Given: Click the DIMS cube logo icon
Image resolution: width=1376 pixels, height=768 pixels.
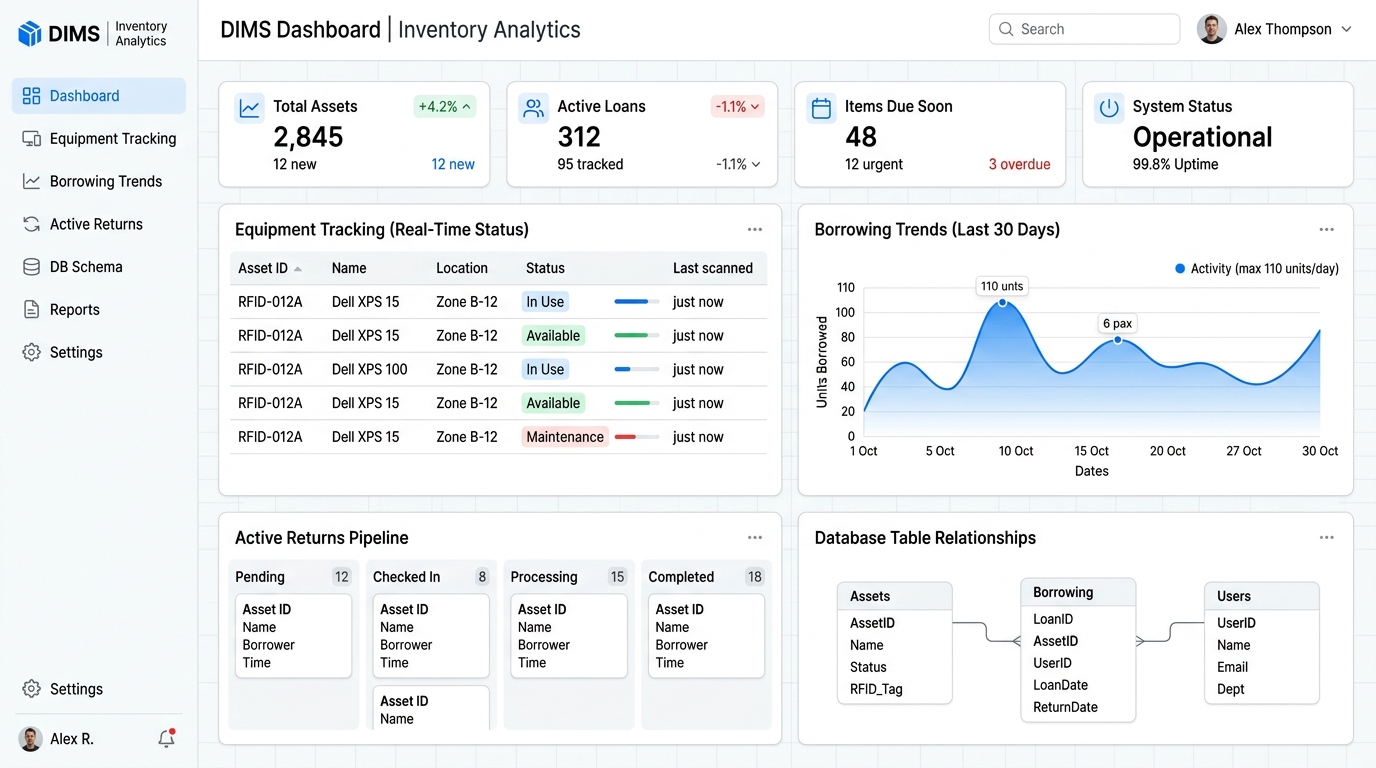Looking at the screenshot, I should pos(30,34).
